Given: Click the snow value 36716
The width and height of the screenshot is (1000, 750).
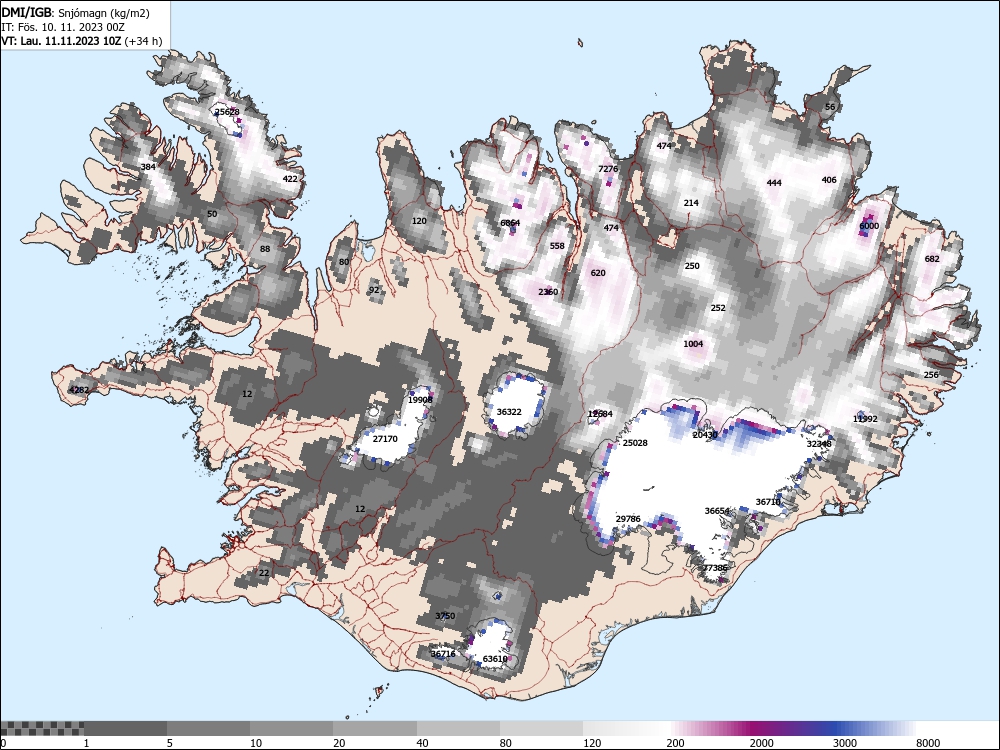Looking at the screenshot, I should [x=443, y=654].
